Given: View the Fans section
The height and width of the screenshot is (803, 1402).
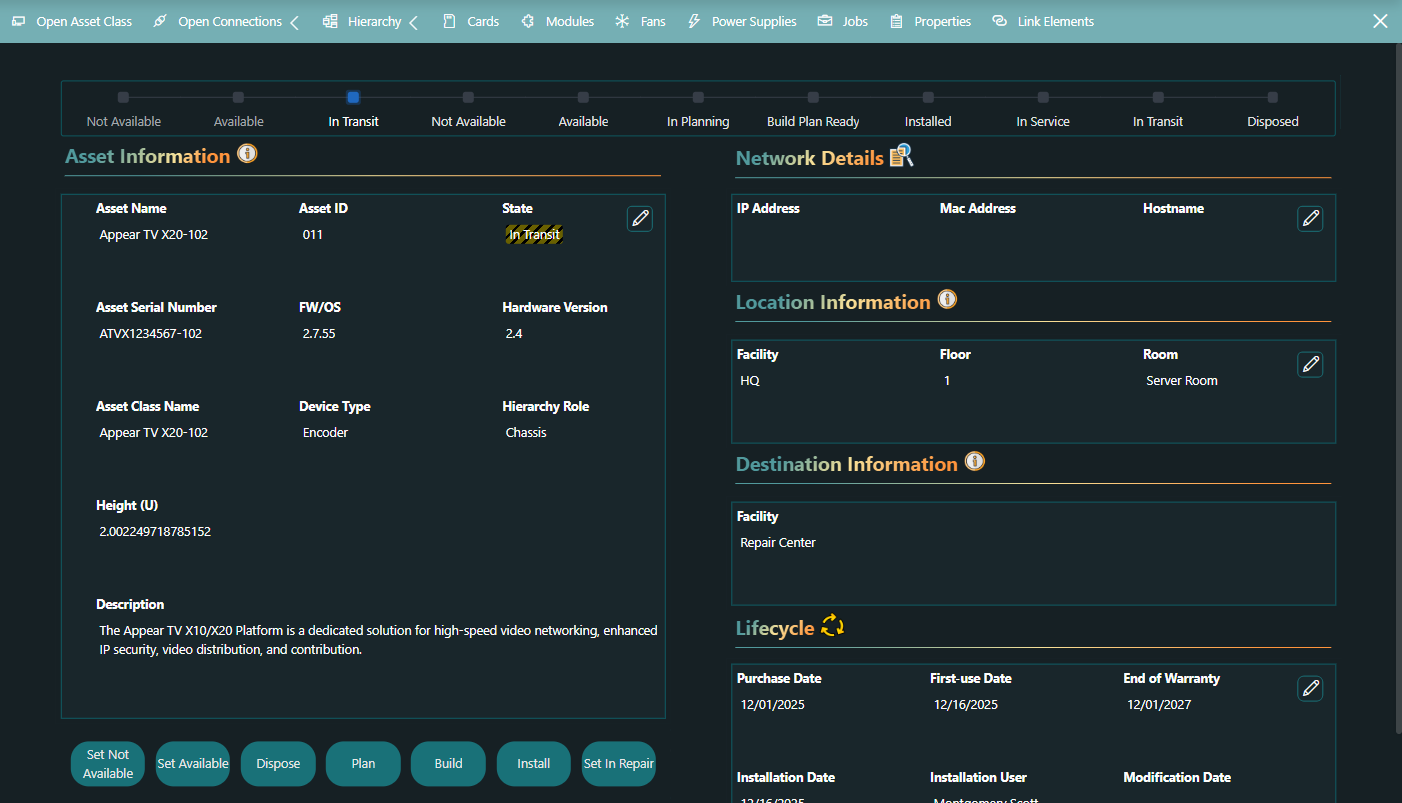Looking at the screenshot, I should point(640,20).
